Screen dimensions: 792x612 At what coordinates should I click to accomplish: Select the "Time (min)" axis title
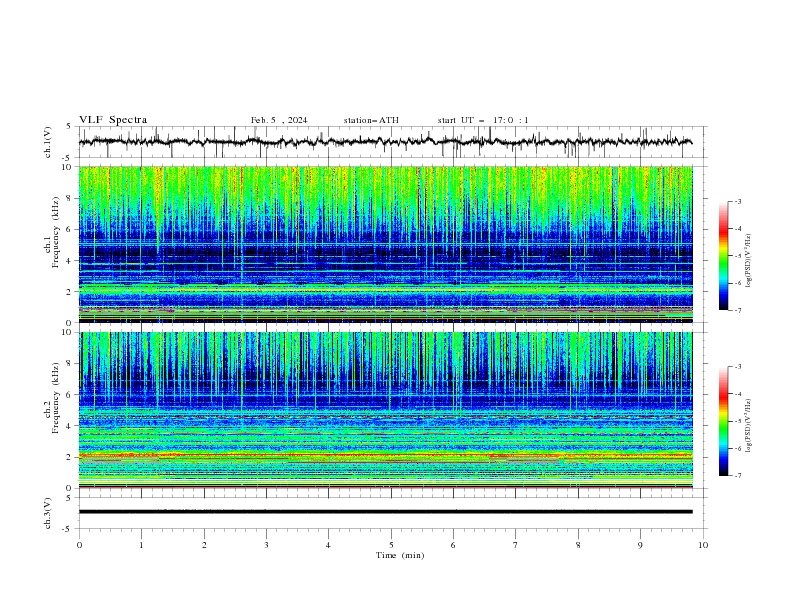400,555
